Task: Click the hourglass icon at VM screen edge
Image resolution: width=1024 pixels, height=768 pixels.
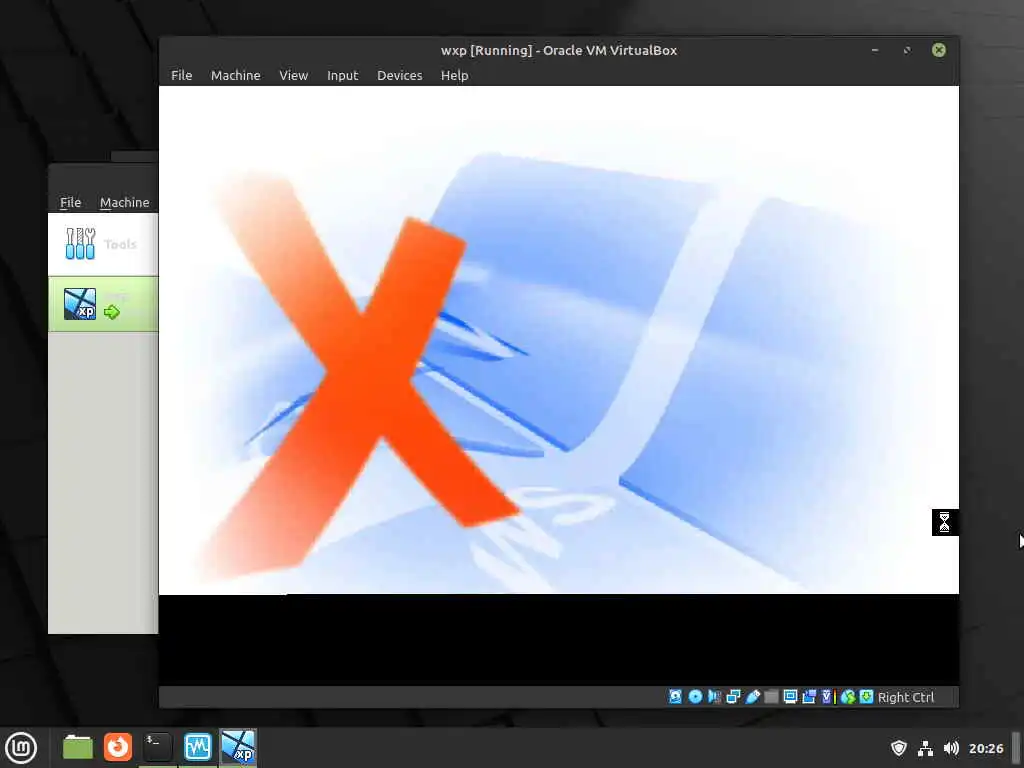Action: 944,522
